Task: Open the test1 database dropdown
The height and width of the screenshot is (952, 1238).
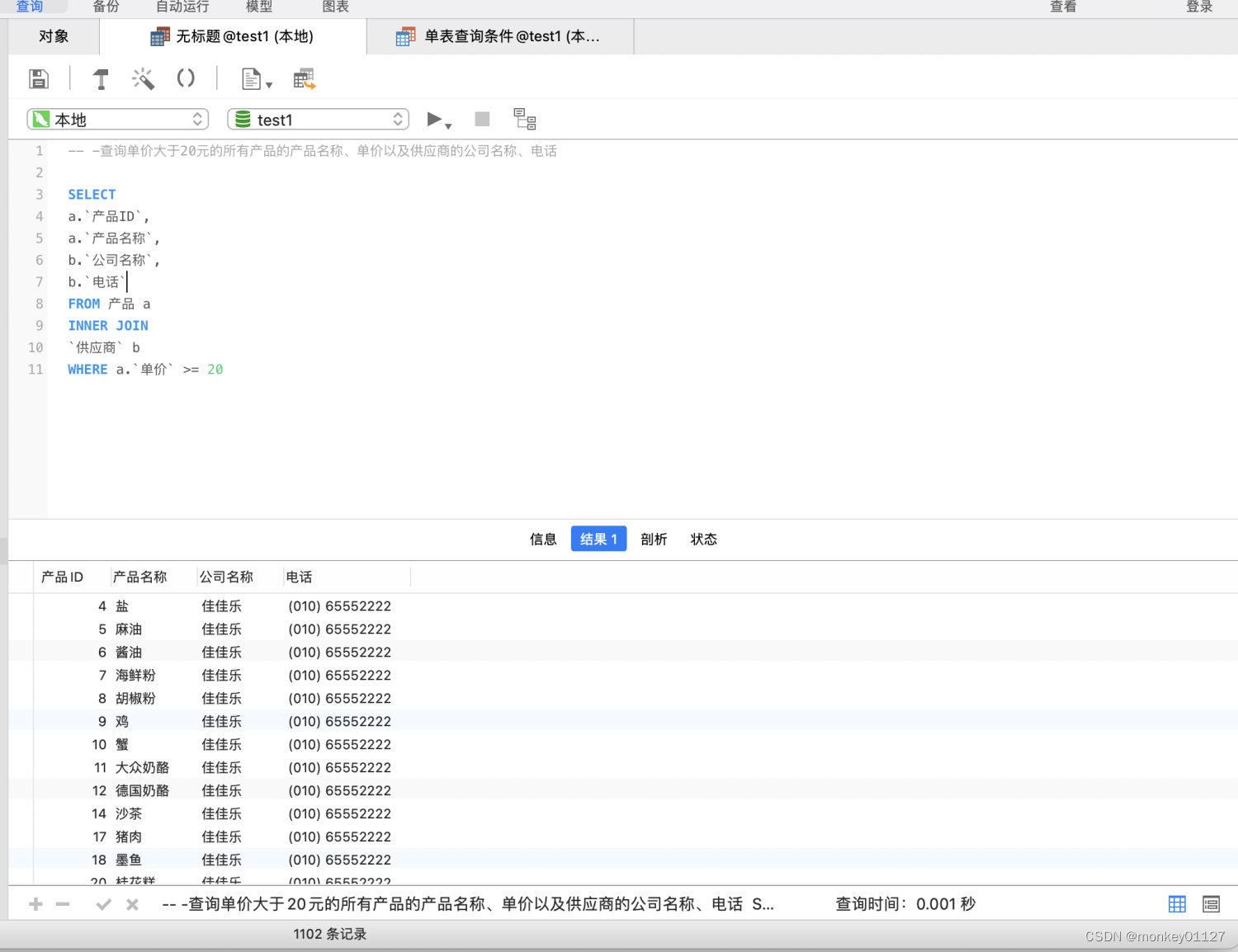Action: [x=319, y=120]
